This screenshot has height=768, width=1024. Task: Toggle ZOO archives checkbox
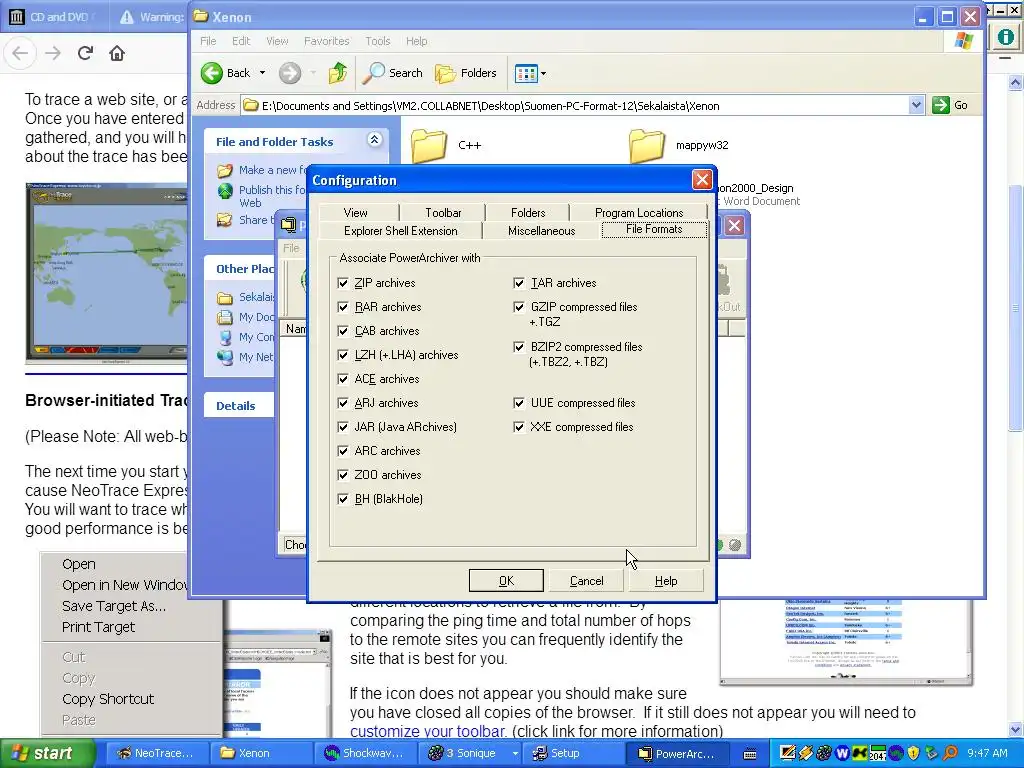[x=343, y=475]
